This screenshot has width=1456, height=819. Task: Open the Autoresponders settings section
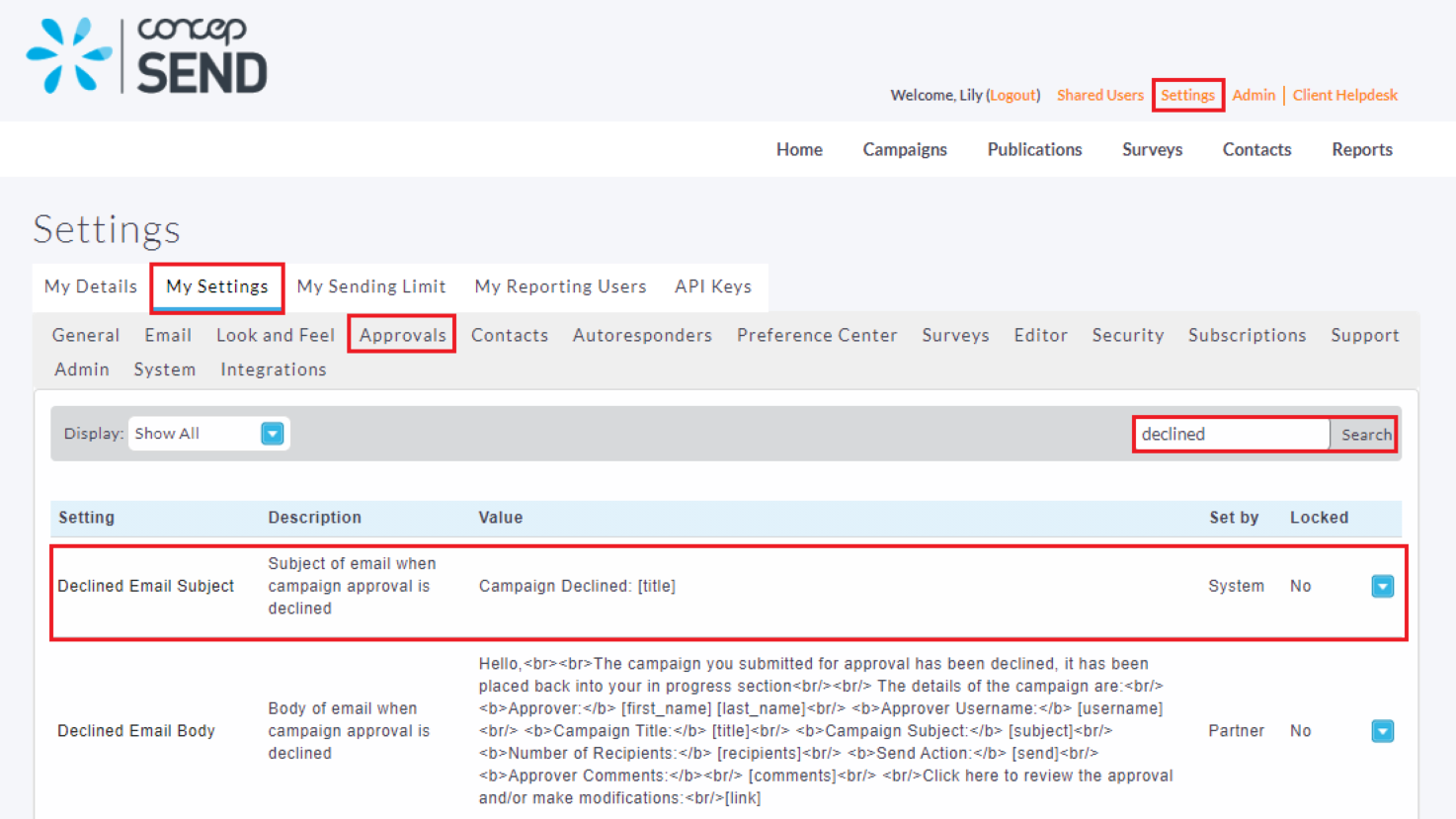click(642, 335)
